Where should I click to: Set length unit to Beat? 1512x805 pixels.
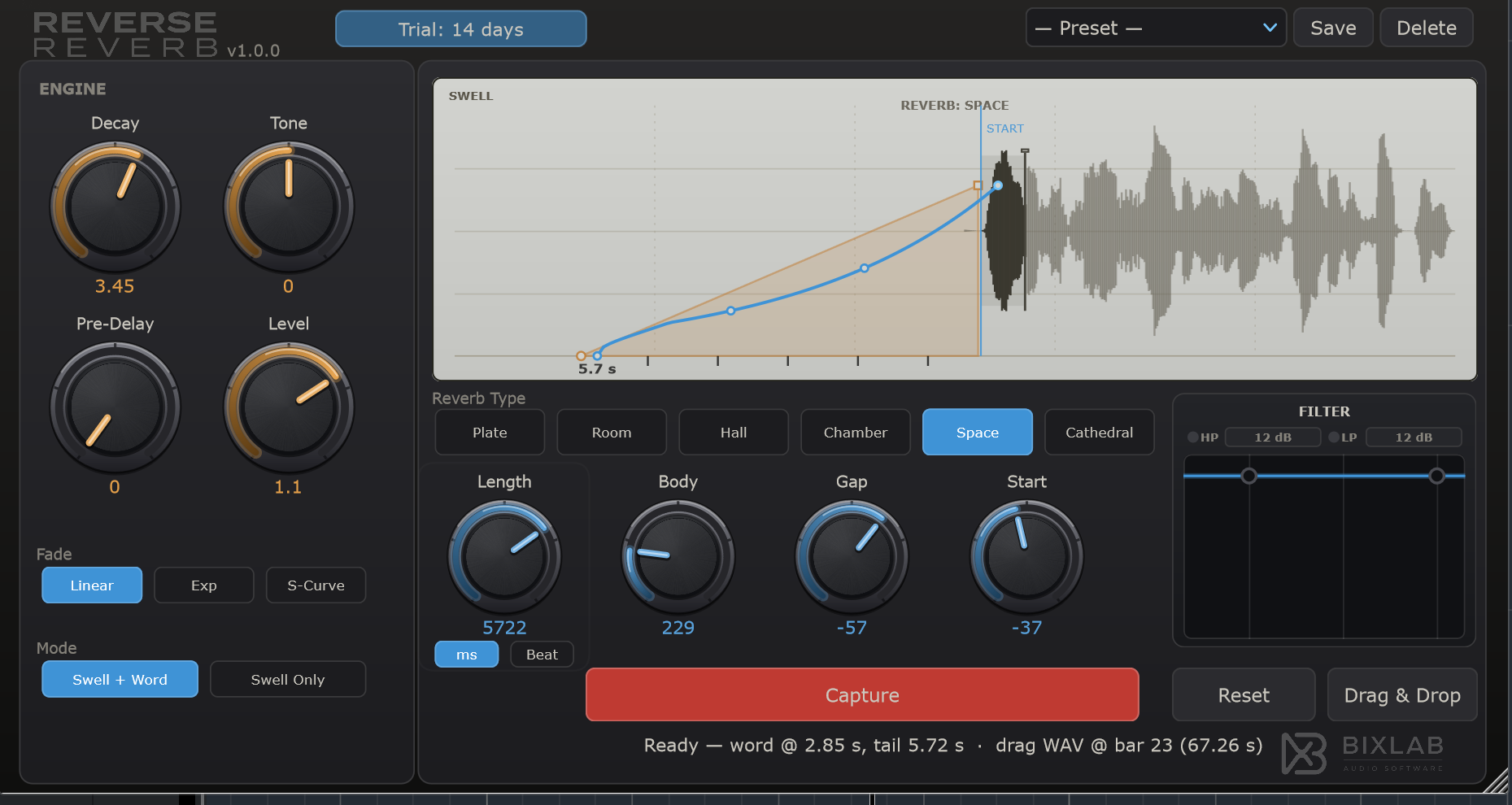tap(542, 655)
